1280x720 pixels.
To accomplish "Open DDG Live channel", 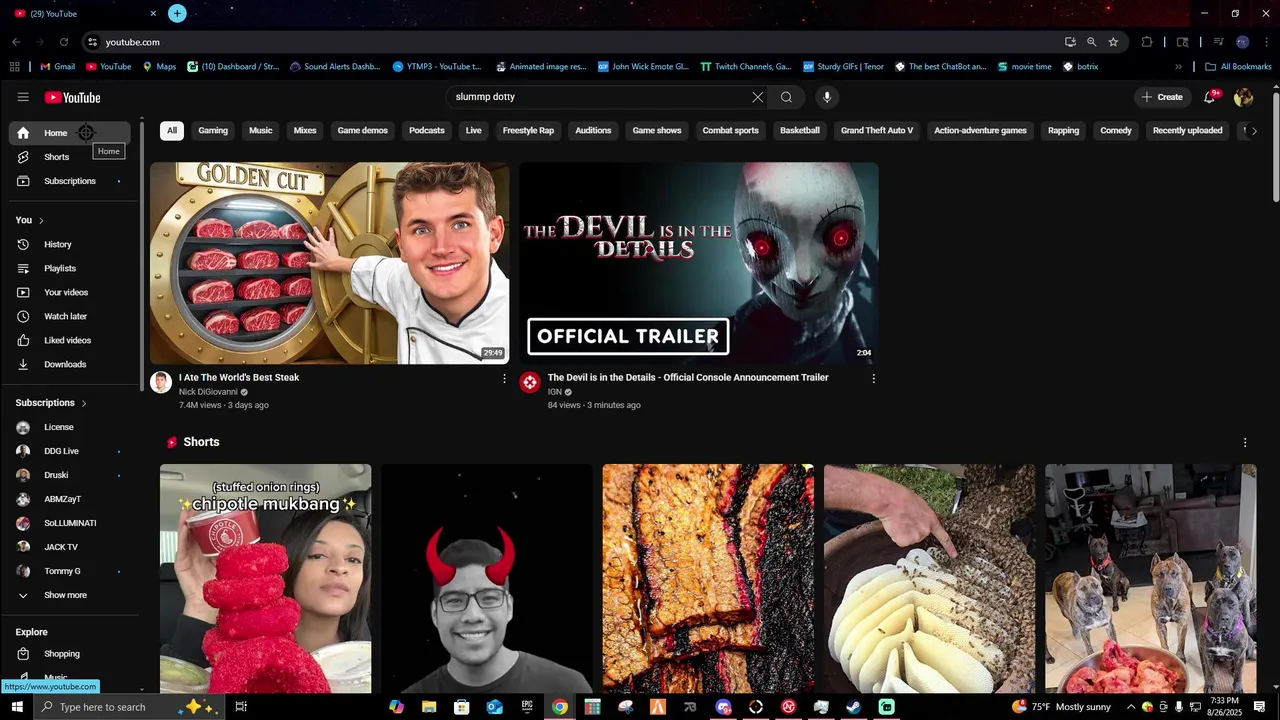I will [70, 451].
